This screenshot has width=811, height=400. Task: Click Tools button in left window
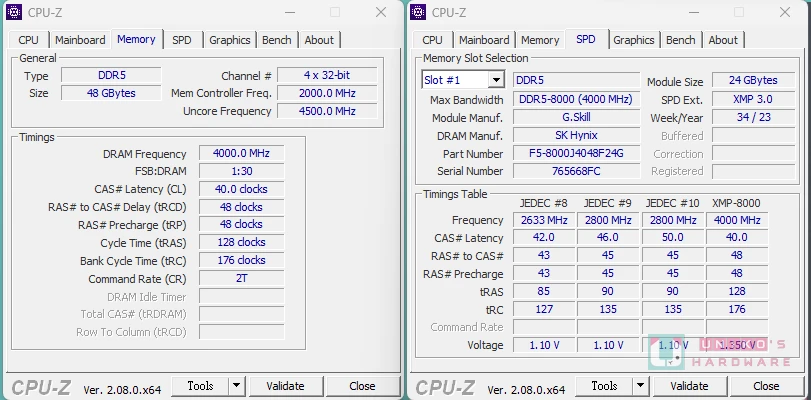[200, 386]
